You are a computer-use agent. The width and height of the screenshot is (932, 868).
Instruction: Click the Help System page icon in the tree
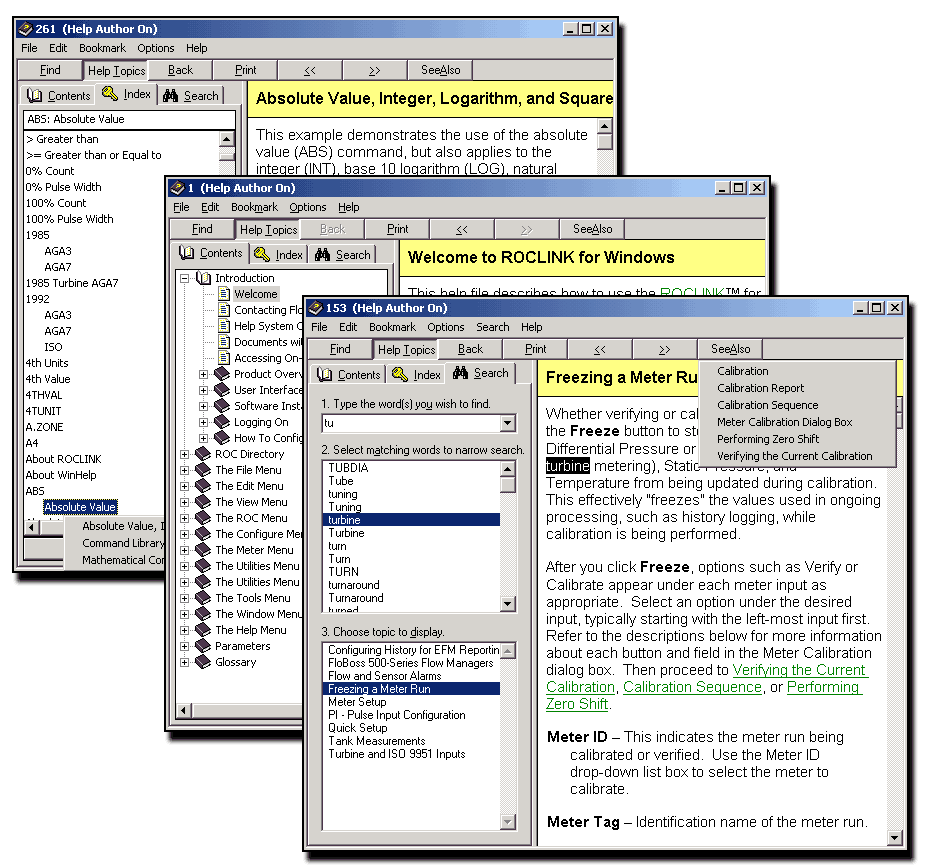[x=224, y=326]
